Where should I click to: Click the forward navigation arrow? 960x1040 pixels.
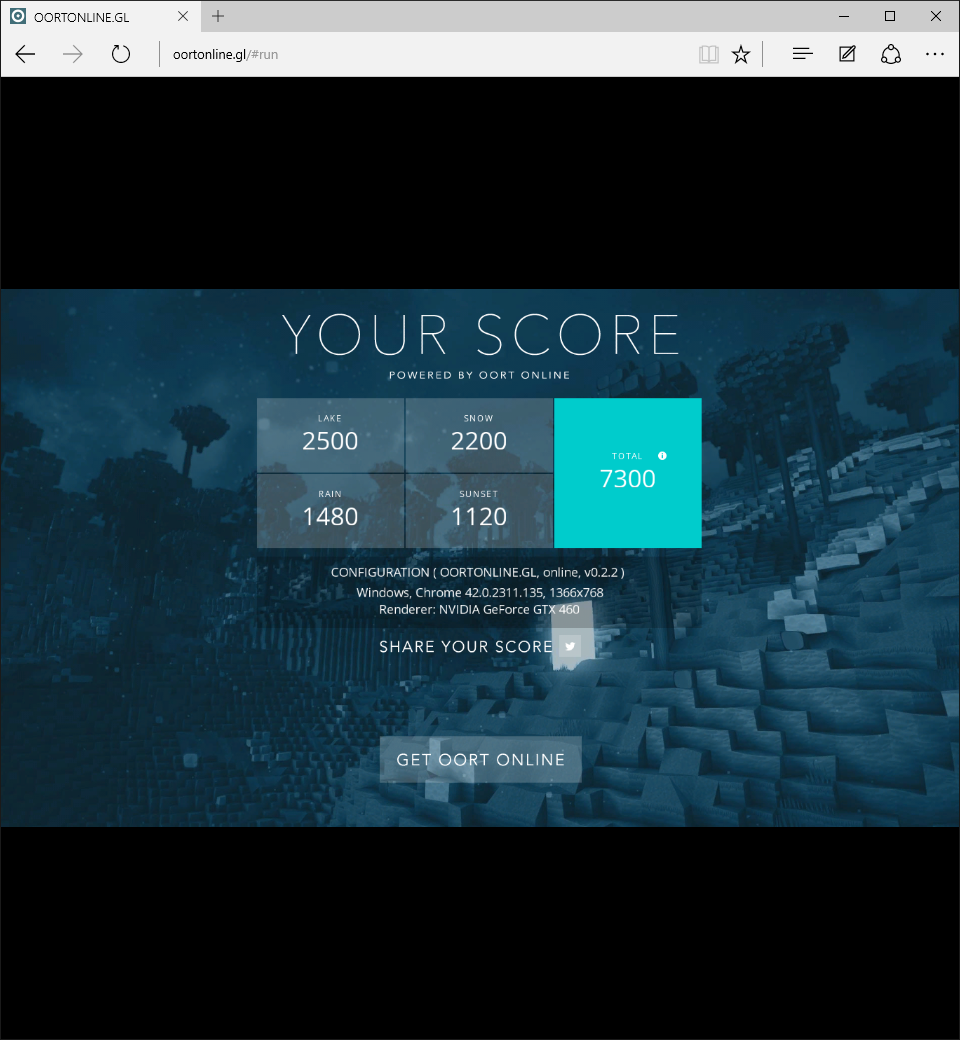pyautogui.click(x=72, y=54)
